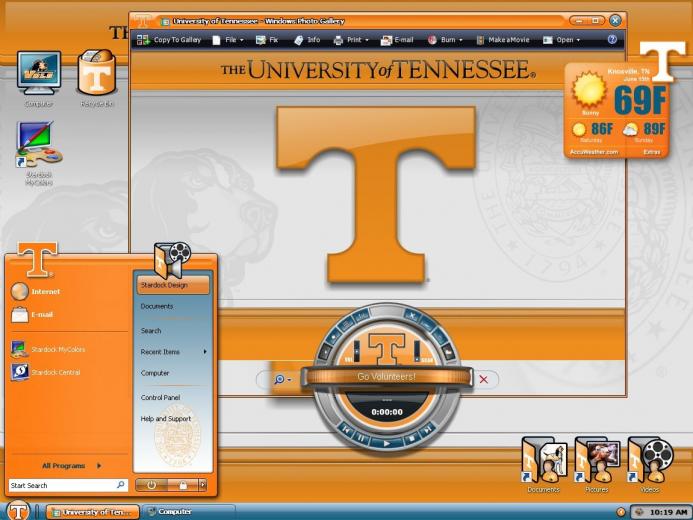Screen dimensions: 693x520
Task: Click the taskbar clock showing 10:19 AM
Action: [x=668, y=512]
